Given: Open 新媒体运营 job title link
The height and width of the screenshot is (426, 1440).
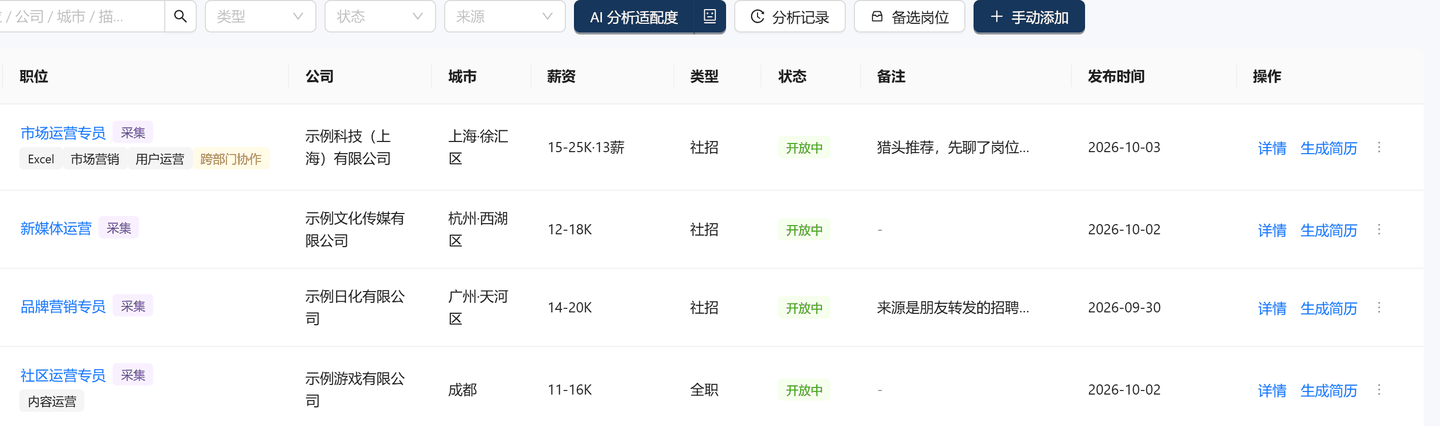Looking at the screenshot, I should coord(56,228).
